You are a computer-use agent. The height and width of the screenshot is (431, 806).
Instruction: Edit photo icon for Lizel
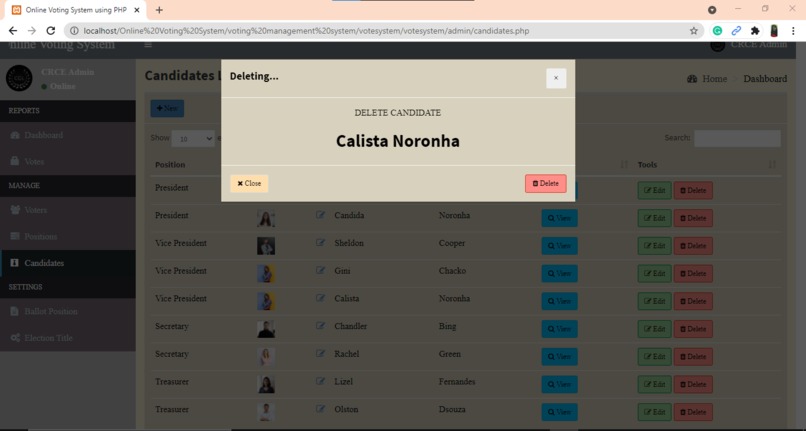320,382
